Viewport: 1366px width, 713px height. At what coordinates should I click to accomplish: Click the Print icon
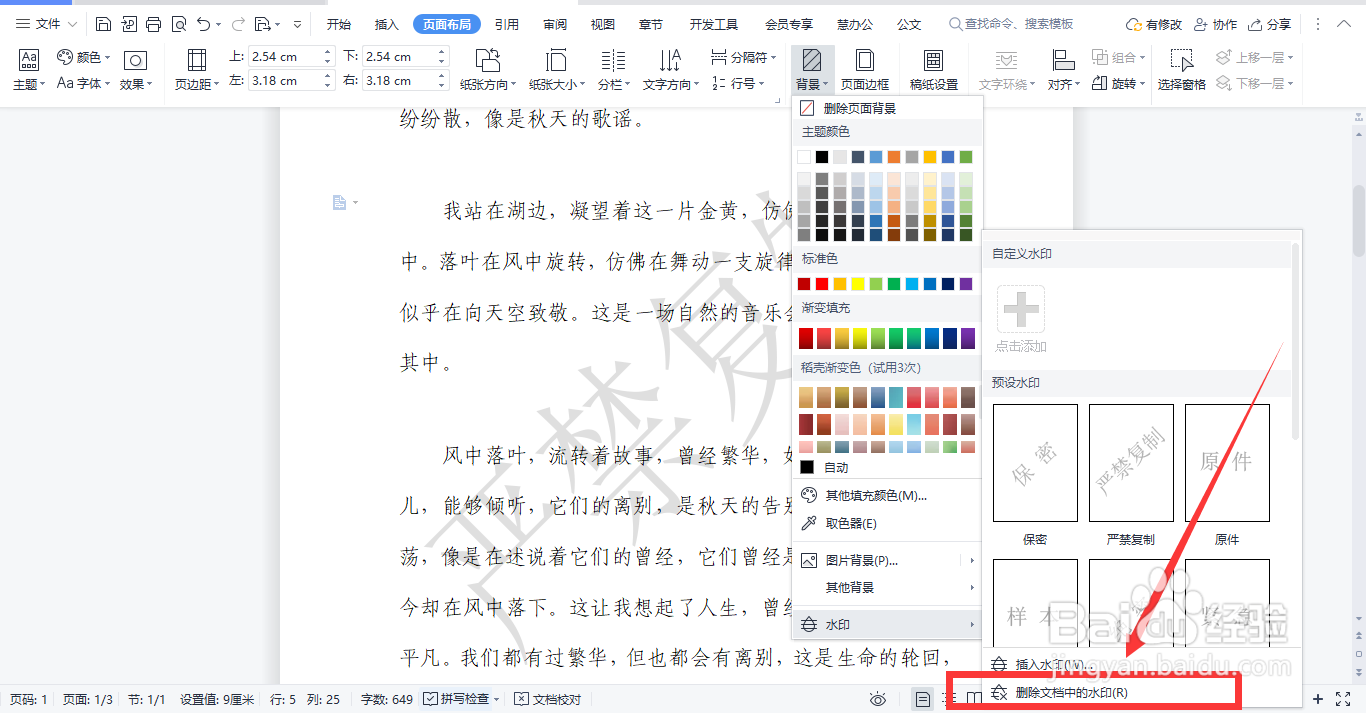tap(153, 24)
